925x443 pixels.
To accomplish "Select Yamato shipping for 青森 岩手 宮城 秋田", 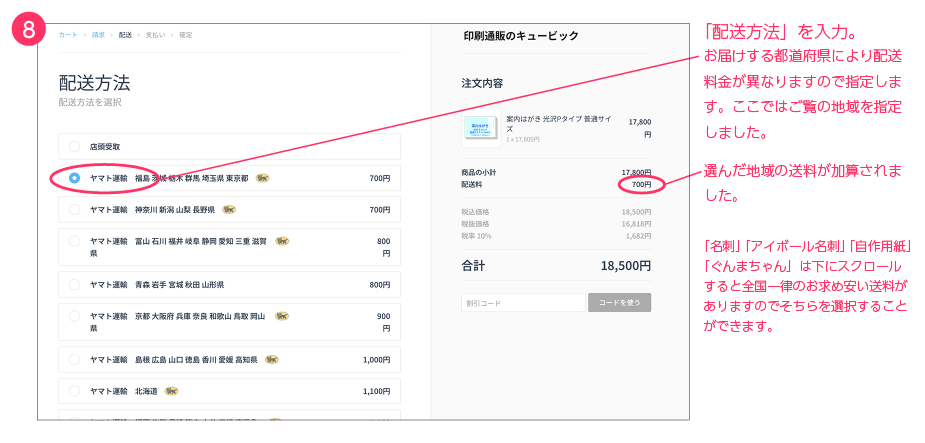I will (74, 284).
